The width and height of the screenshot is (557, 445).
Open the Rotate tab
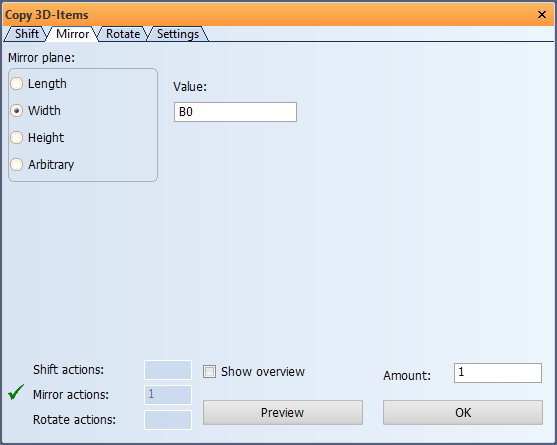pyautogui.click(x=123, y=34)
